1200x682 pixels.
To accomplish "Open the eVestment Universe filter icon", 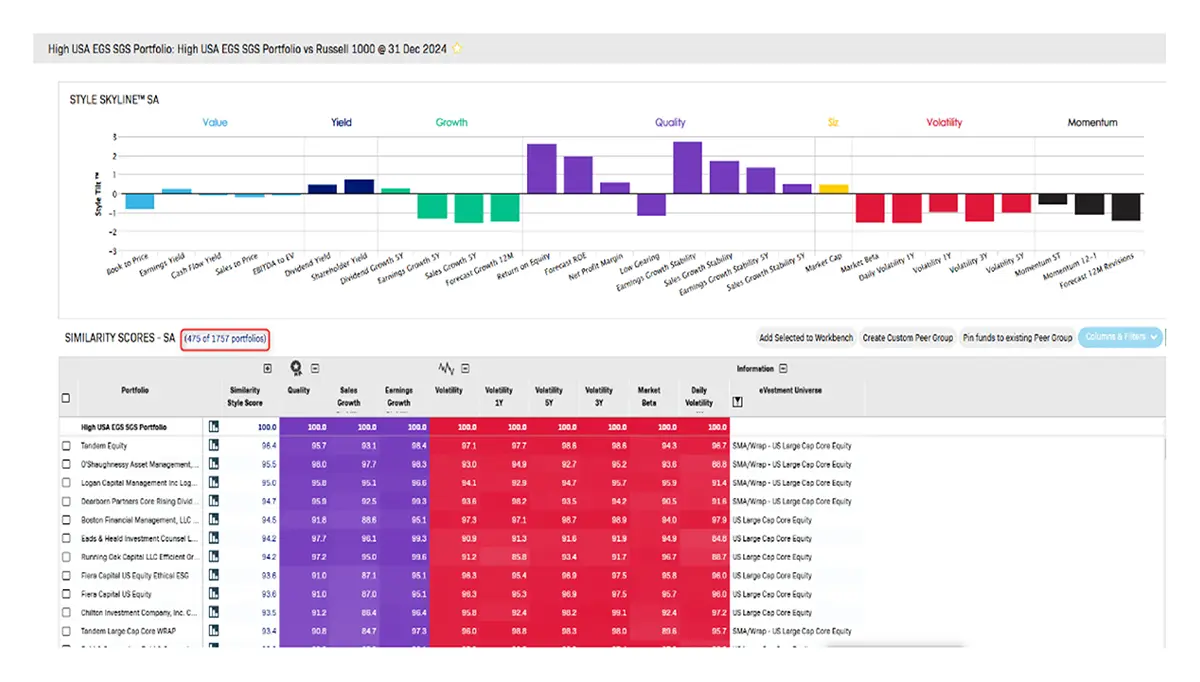I will click(738, 402).
